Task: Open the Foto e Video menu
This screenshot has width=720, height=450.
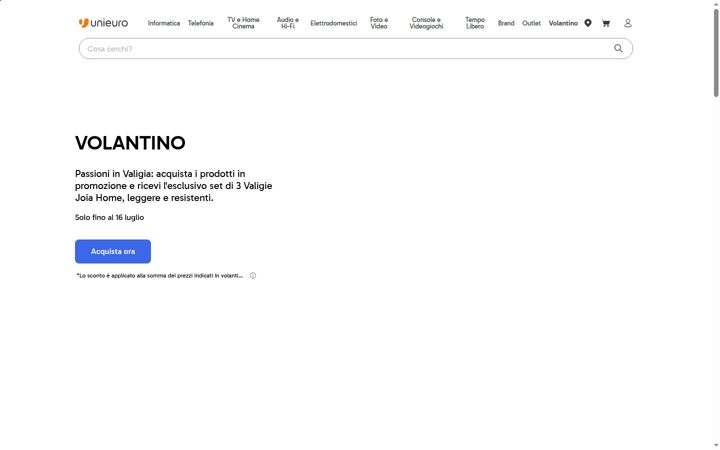Action: [x=379, y=23]
